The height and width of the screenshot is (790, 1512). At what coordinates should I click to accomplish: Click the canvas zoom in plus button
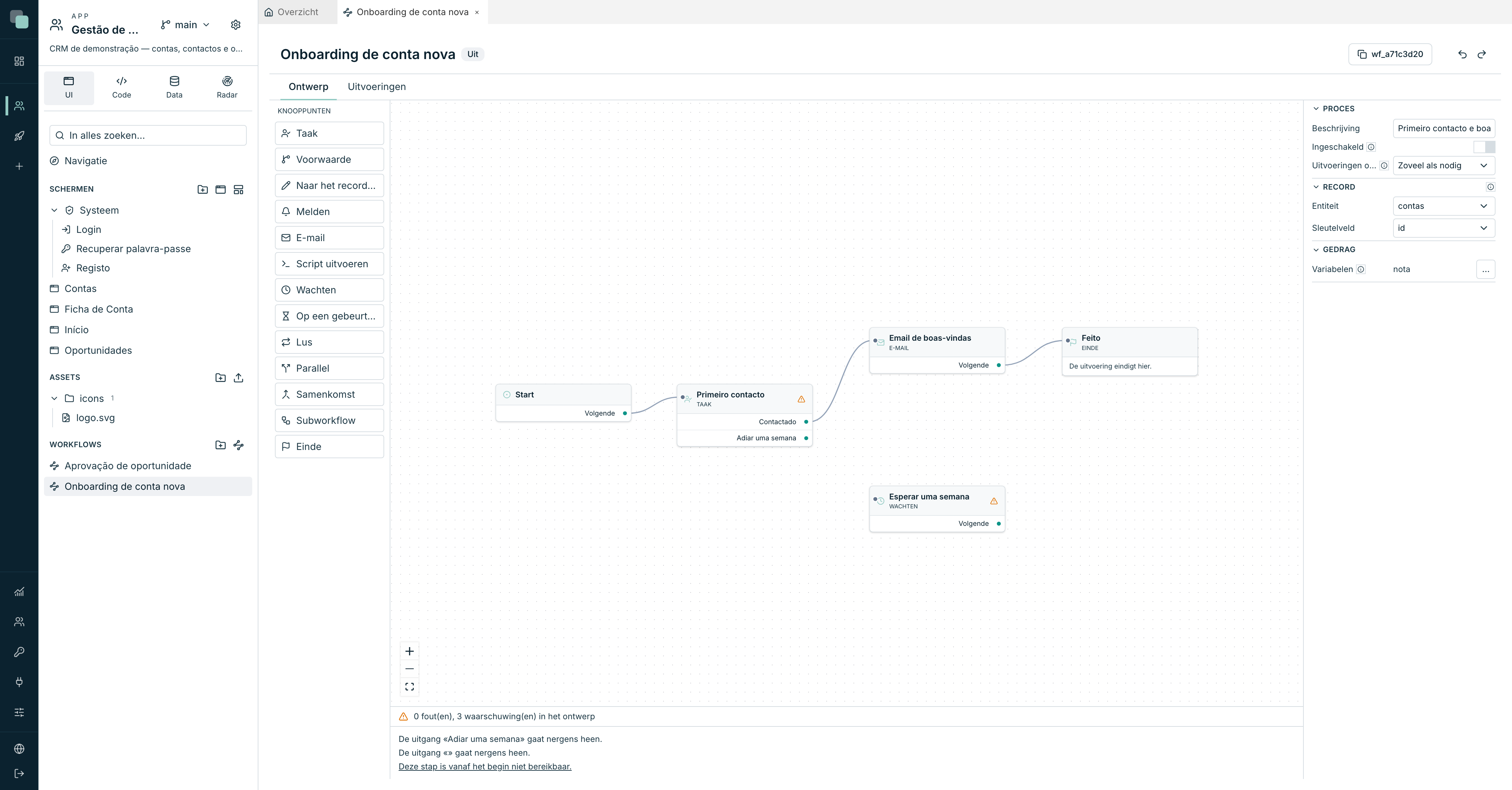tap(410, 651)
